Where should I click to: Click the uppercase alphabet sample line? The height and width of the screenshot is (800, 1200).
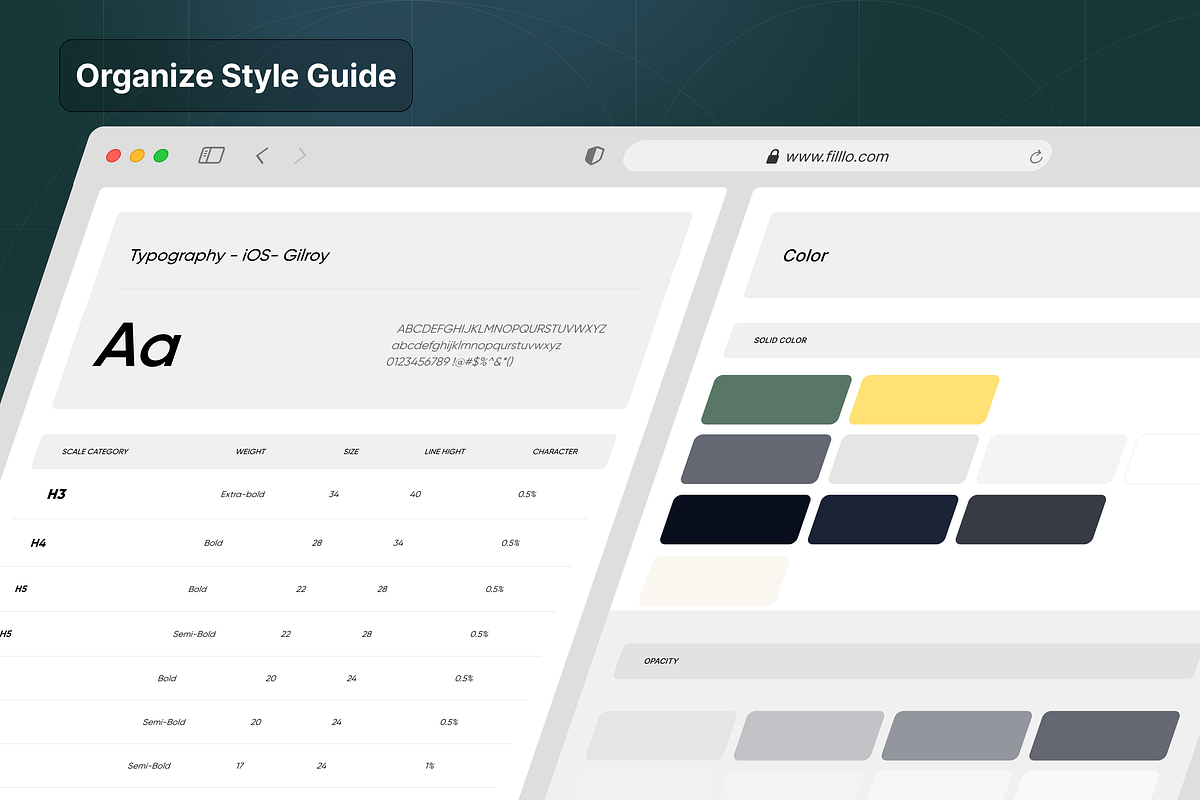click(x=501, y=329)
